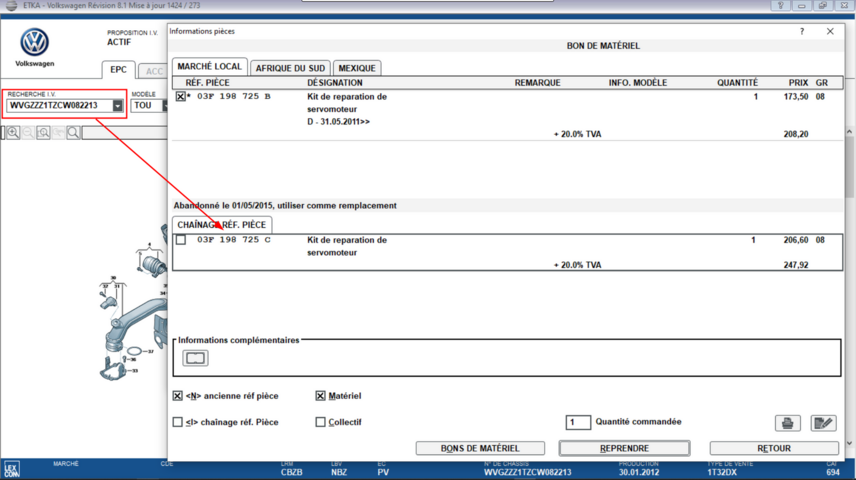The height and width of the screenshot is (480, 856).
Task: Toggle <N> ancienne réf pièce checkbox
Action: coord(177,396)
